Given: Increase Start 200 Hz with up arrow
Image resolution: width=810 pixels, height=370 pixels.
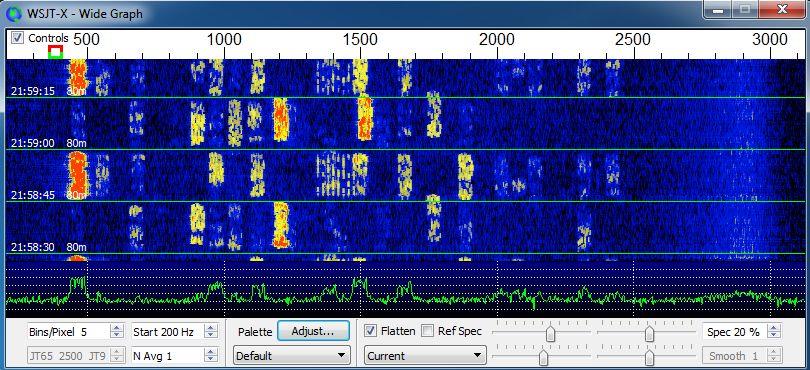Looking at the screenshot, I should point(211,328).
